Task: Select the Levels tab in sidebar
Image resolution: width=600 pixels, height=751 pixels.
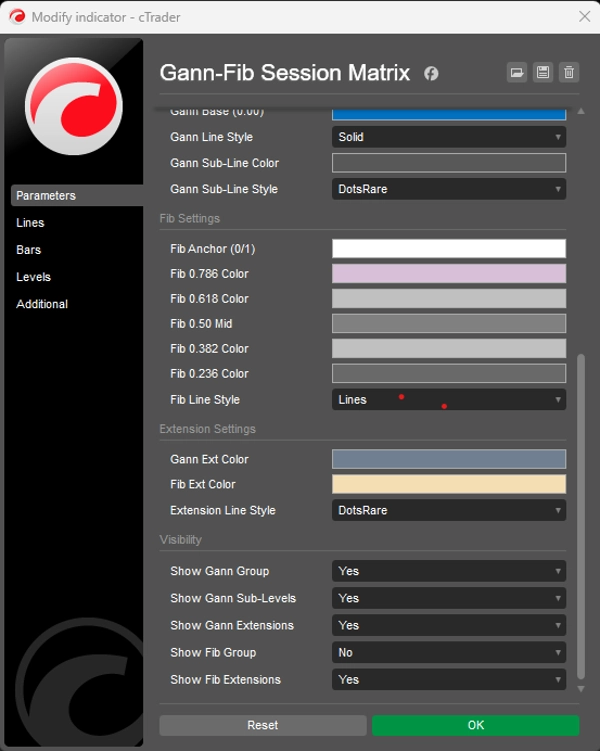Action: coord(33,277)
